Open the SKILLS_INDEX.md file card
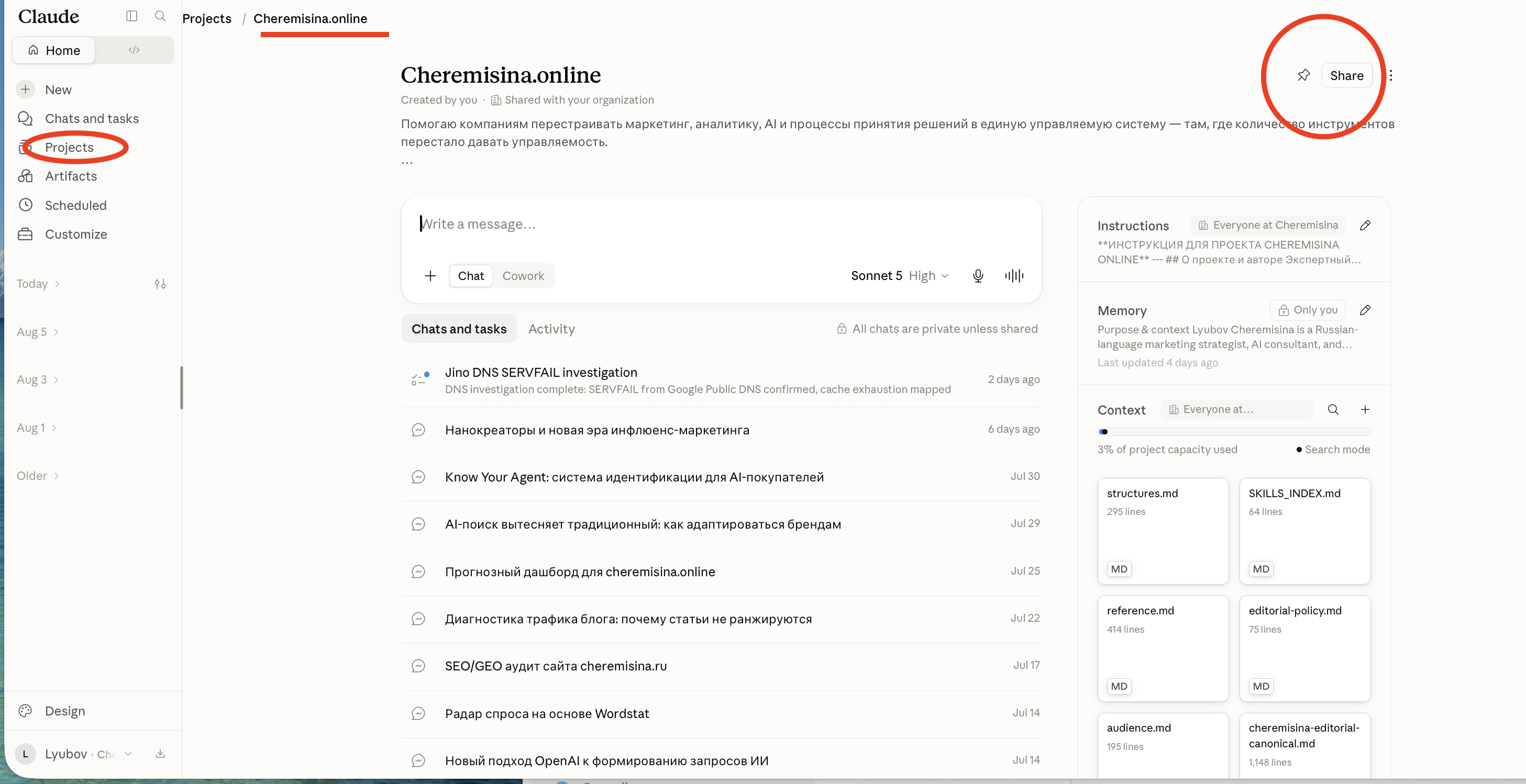Screen dimensions: 1526x784 [x=1305, y=531]
